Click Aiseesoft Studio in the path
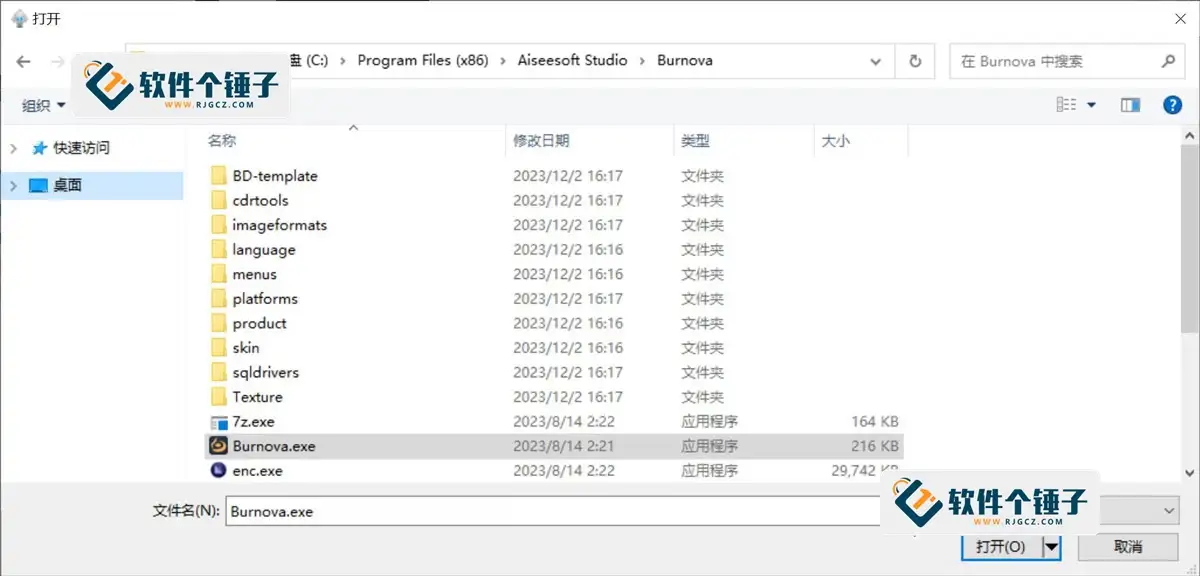 (x=572, y=60)
